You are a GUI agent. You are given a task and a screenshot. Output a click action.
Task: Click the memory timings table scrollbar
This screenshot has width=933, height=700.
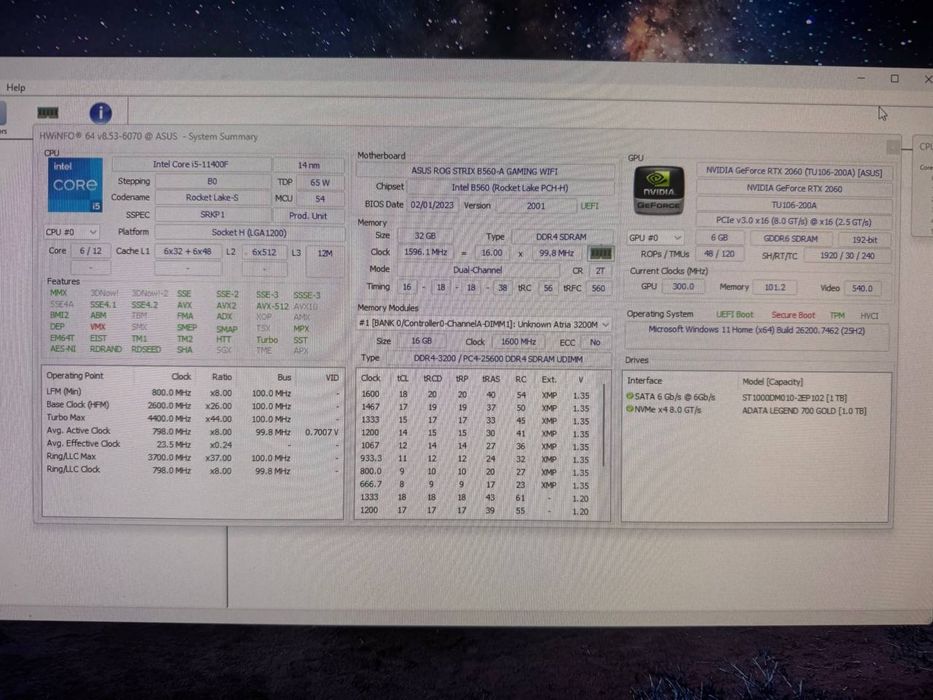[x=604, y=426]
